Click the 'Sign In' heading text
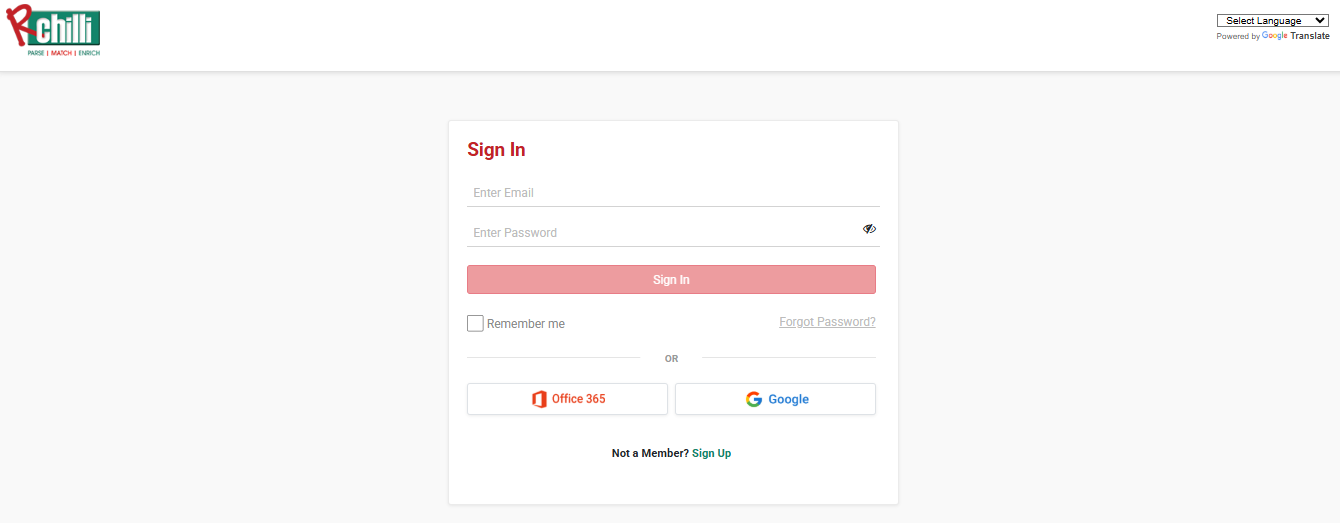The image size is (1340, 523). 496,150
